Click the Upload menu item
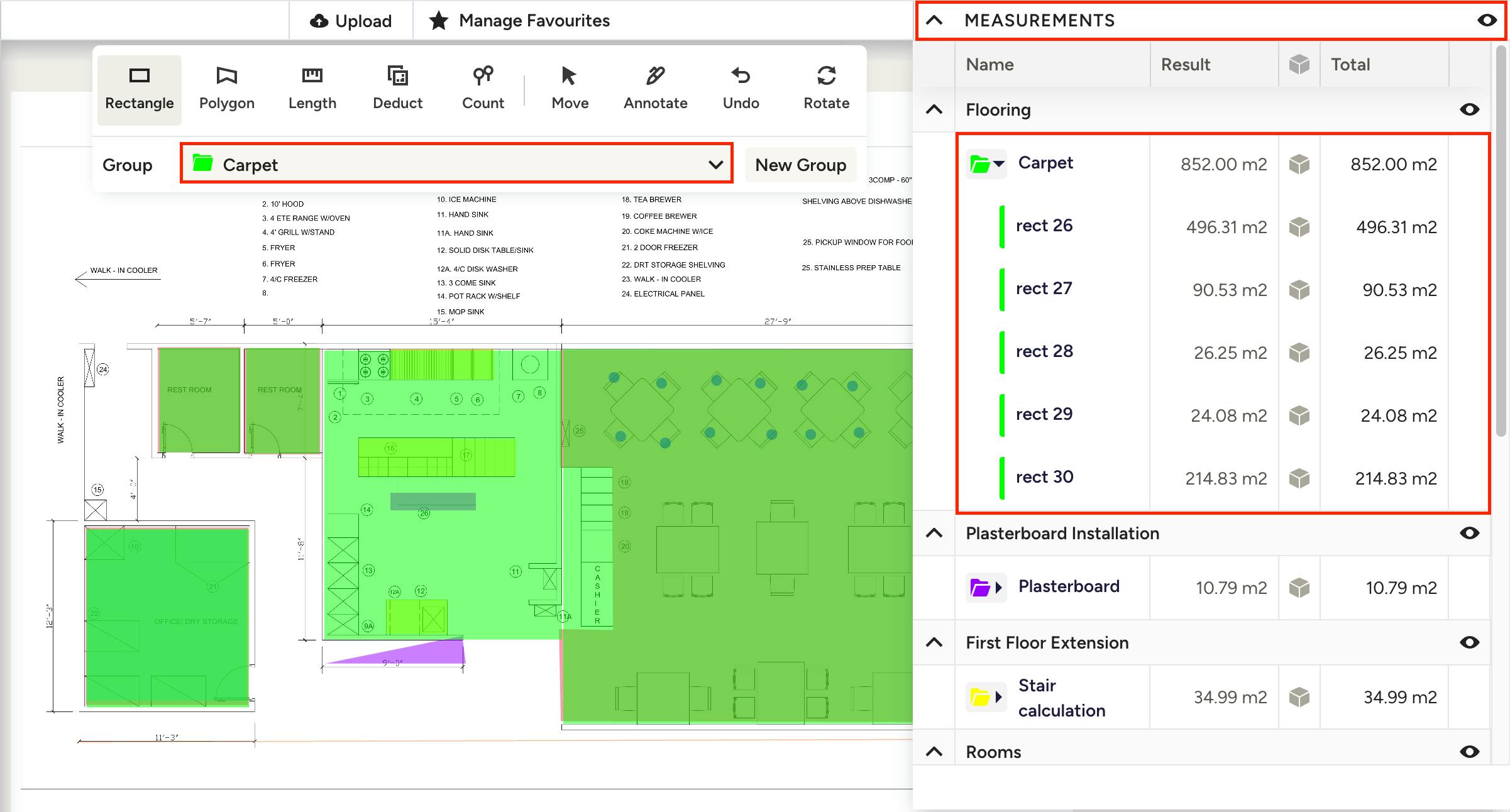1510x812 pixels. pos(351,21)
